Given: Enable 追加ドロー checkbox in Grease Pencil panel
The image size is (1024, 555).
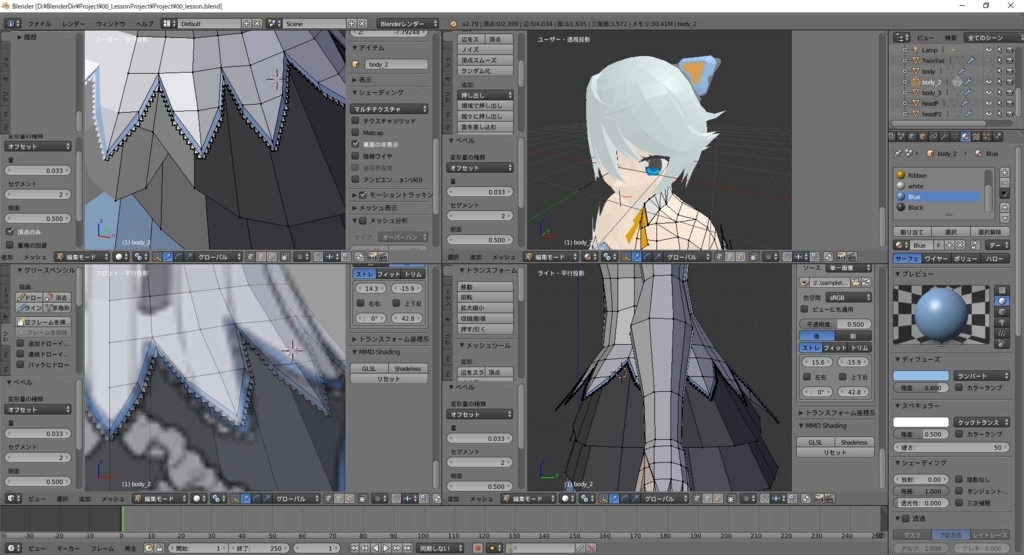Looking at the screenshot, I should click(20, 343).
